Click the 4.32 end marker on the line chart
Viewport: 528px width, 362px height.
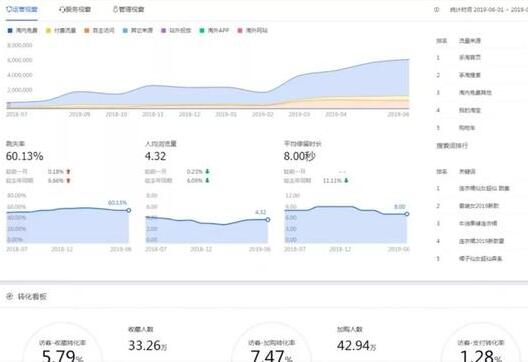pyautogui.click(x=268, y=220)
